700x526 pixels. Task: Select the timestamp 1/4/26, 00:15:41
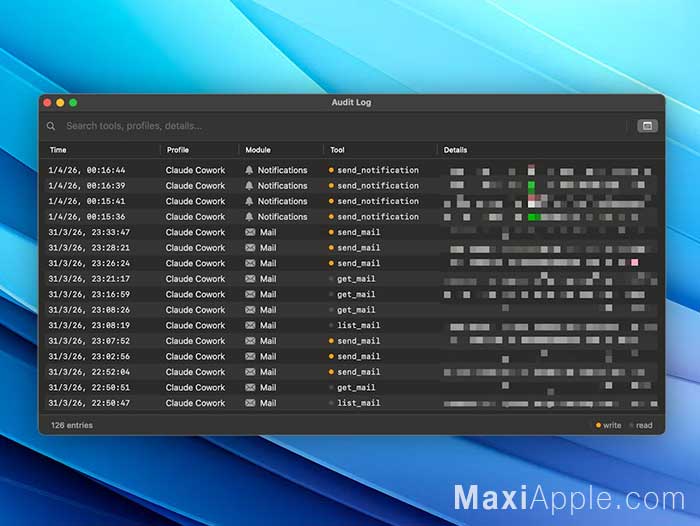pos(87,201)
